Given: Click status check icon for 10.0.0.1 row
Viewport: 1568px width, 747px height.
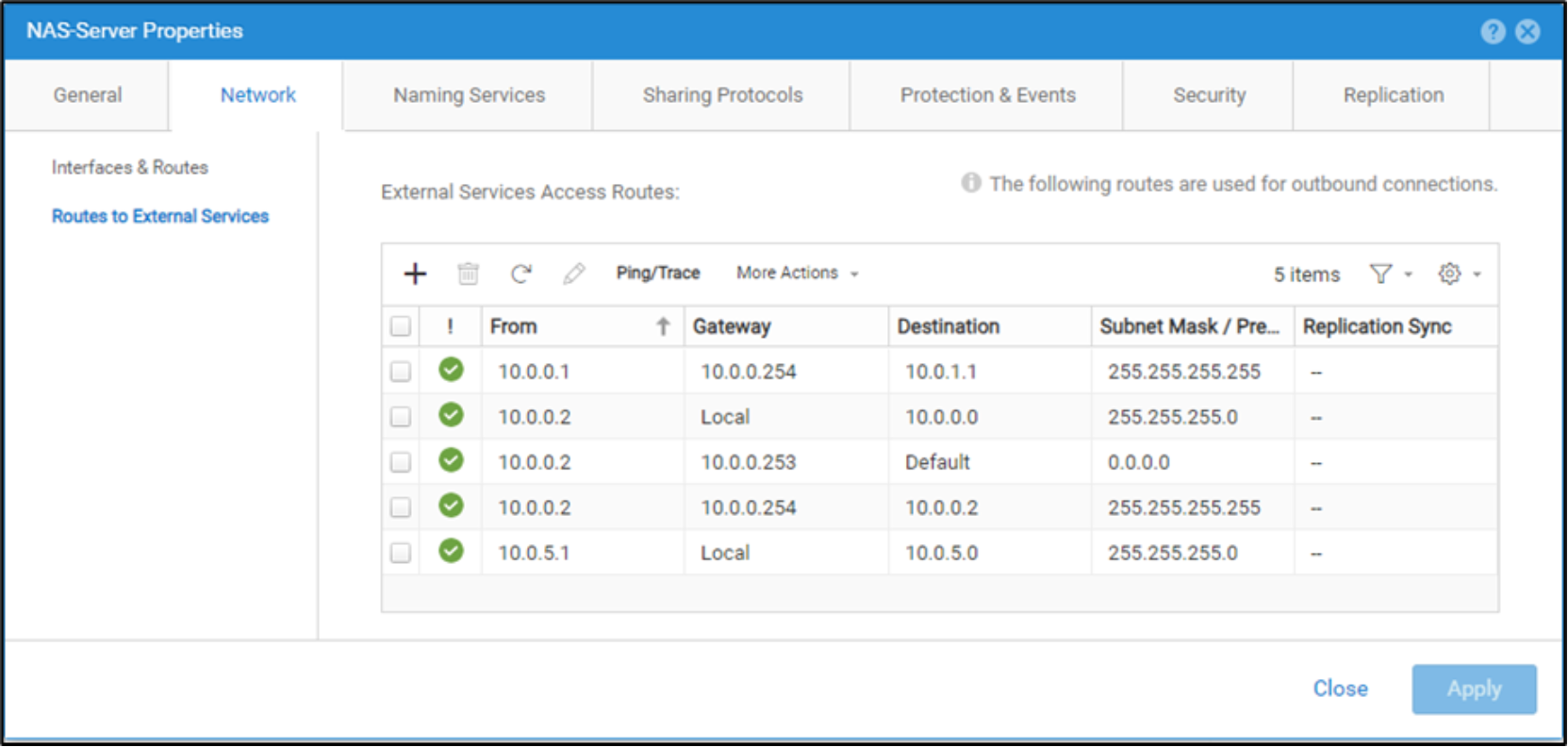Looking at the screenshot, I should tap(452, 370).
